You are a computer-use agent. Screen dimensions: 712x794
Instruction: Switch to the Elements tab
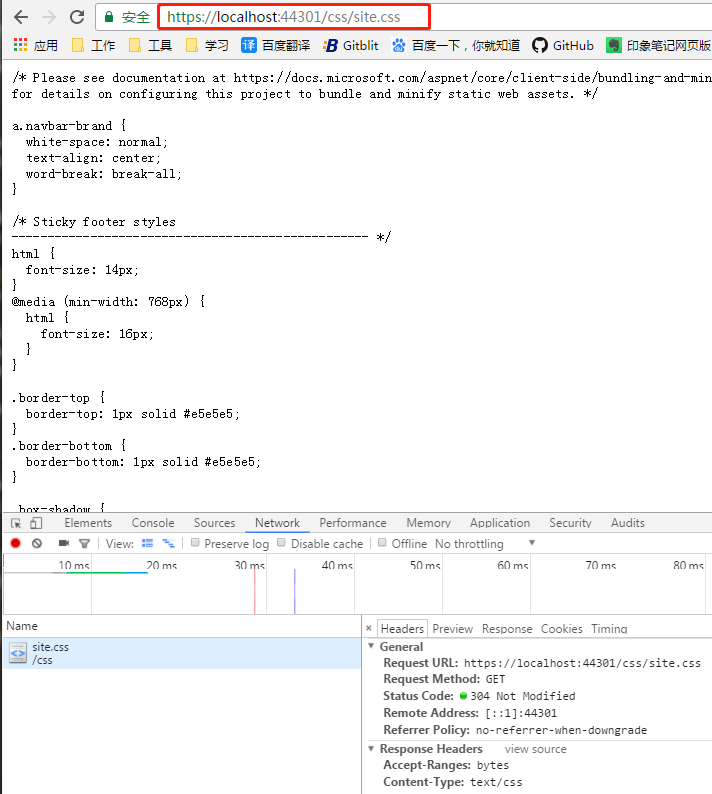pyautogui.click(x=88, y=523)
